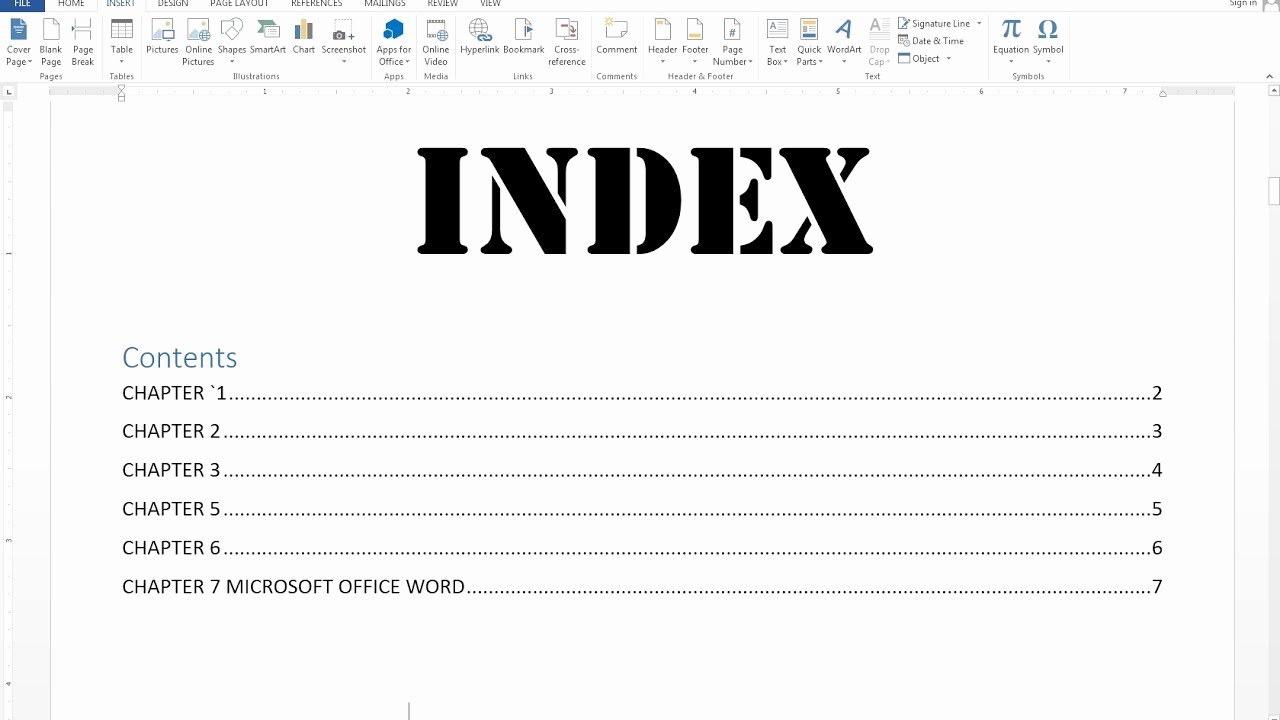Click the vertical scrollbar thumb
This screenshot has width=1280, height=720.
pos(1273,190)
